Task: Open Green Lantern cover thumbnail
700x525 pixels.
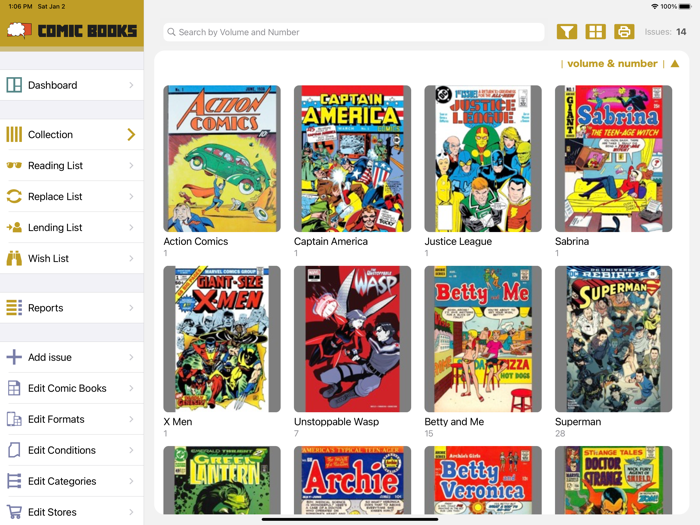Action: point(222,480)
